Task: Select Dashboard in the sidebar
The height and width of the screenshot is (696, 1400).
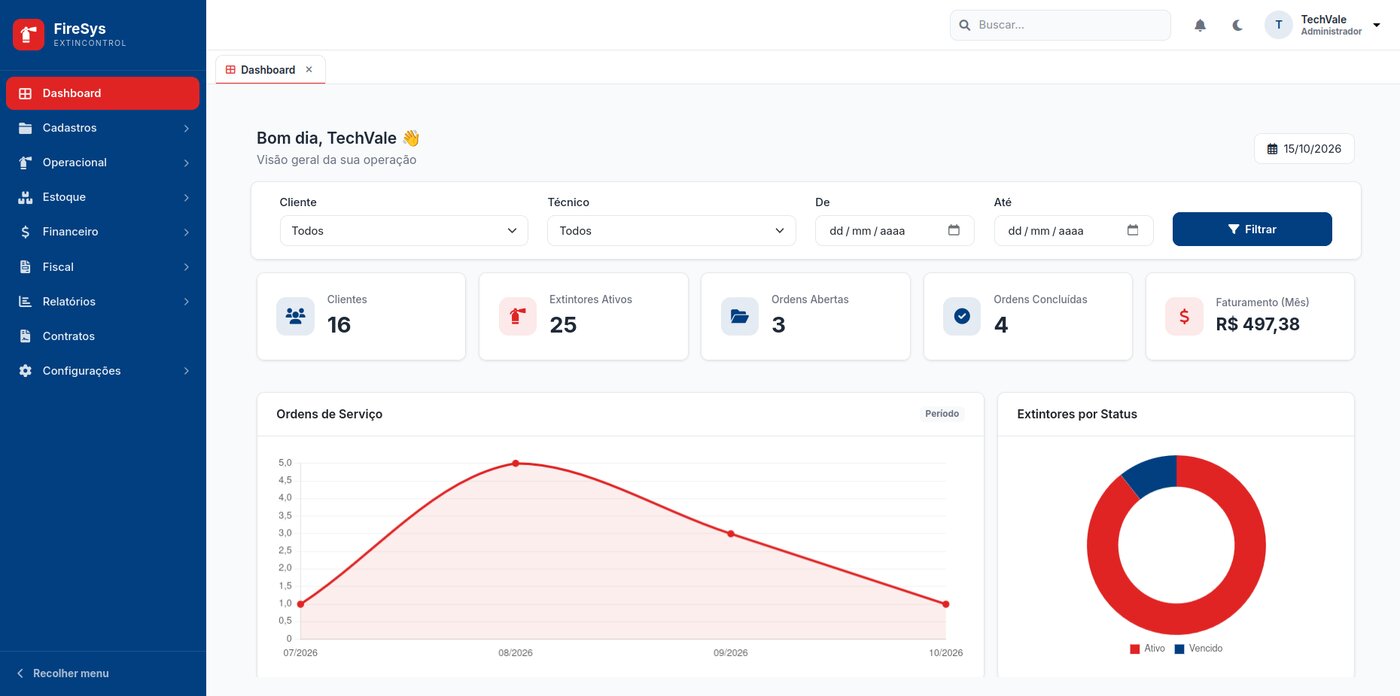Action: click(103, 93)
